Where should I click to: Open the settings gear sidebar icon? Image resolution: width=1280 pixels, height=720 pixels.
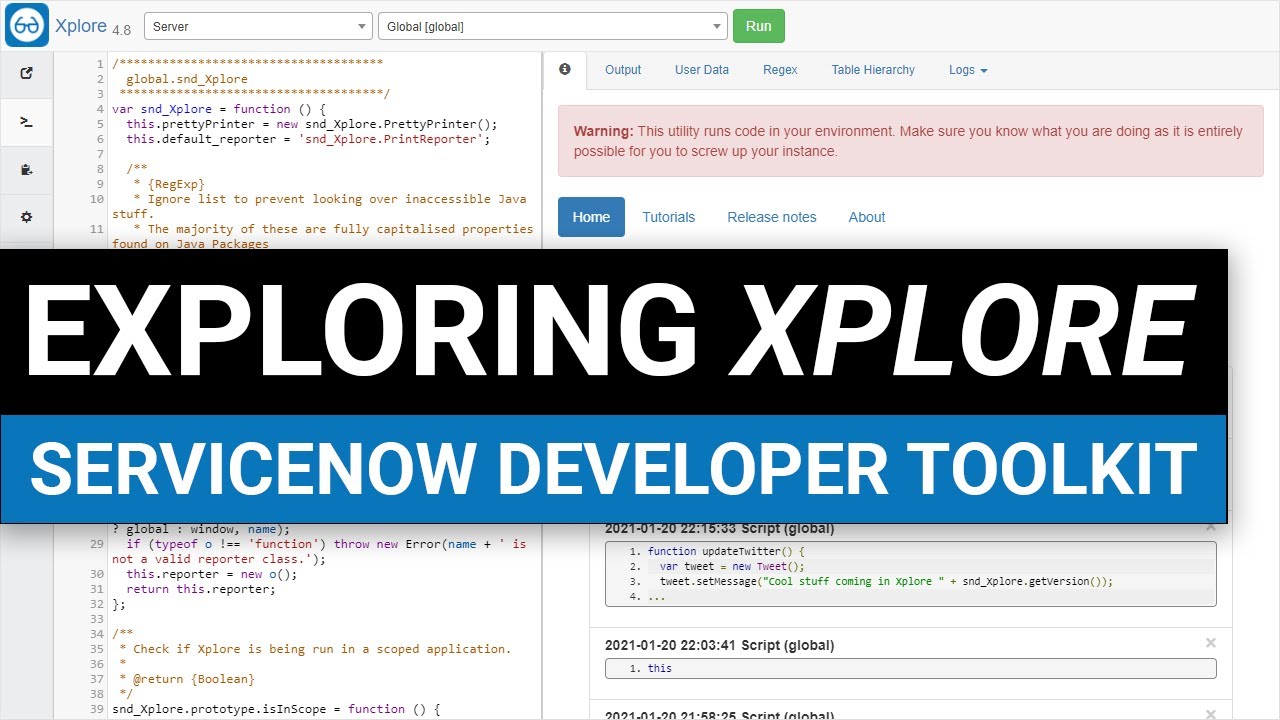(x=27, y=217)
